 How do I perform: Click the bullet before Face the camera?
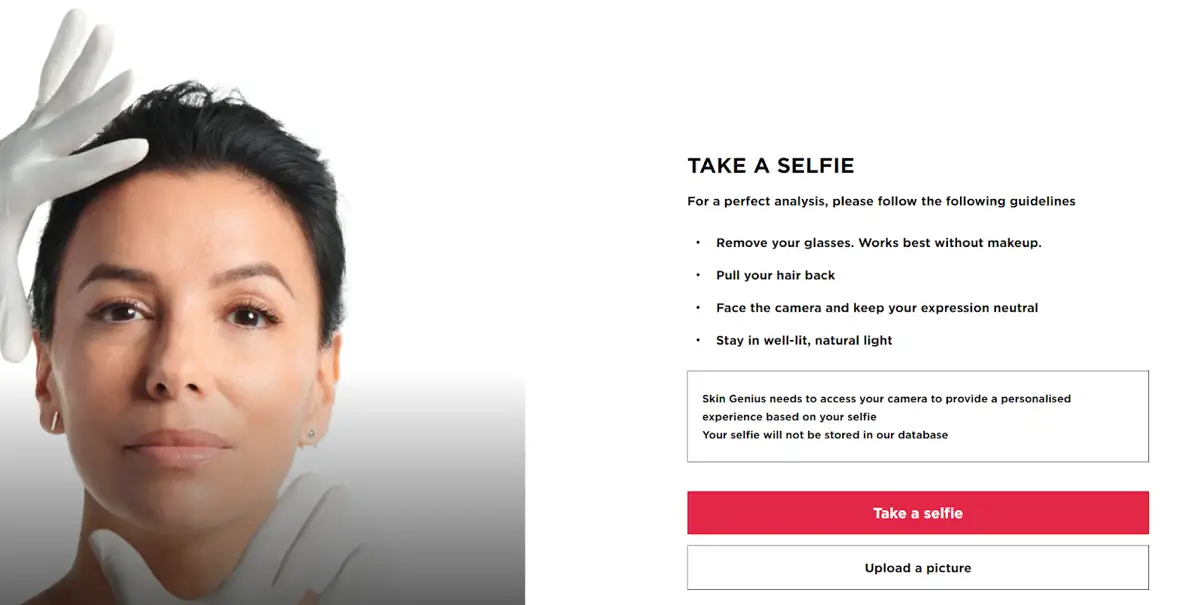[x=698, y=308]
